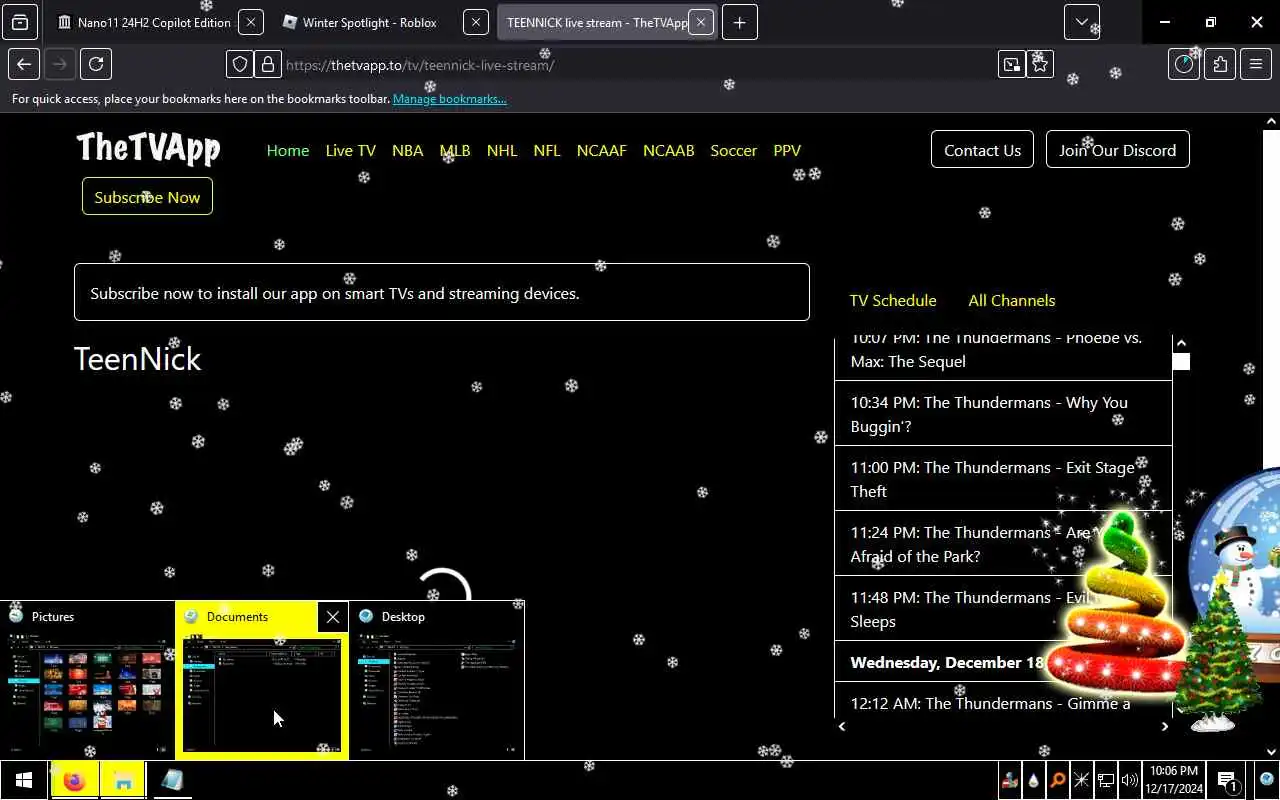
Task: Click the schedule horizontal scroll left arrow
Action: (842, 727)
